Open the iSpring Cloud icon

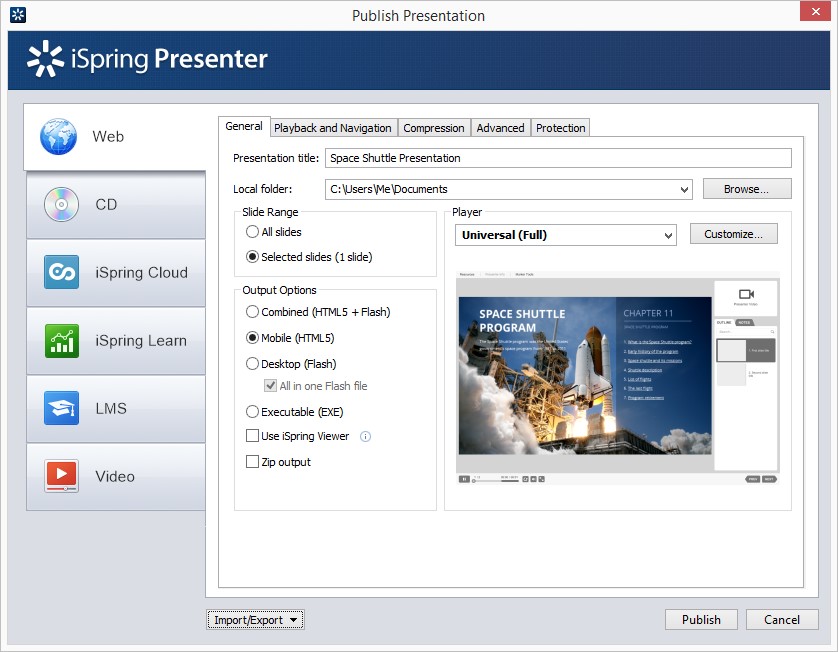click(x=61, y=272)
